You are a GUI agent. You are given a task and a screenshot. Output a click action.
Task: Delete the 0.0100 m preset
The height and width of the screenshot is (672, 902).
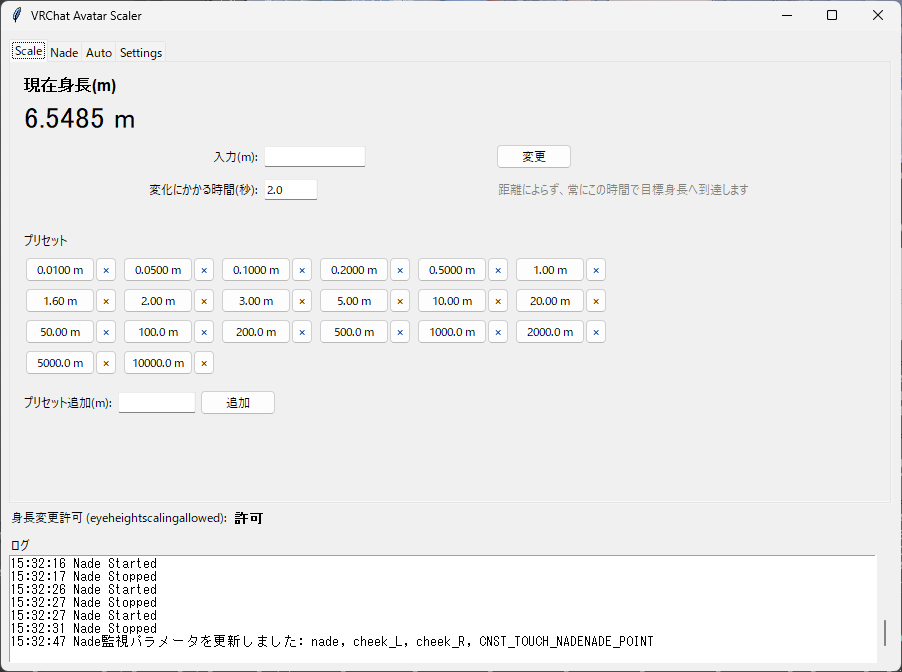pos(106,270)
